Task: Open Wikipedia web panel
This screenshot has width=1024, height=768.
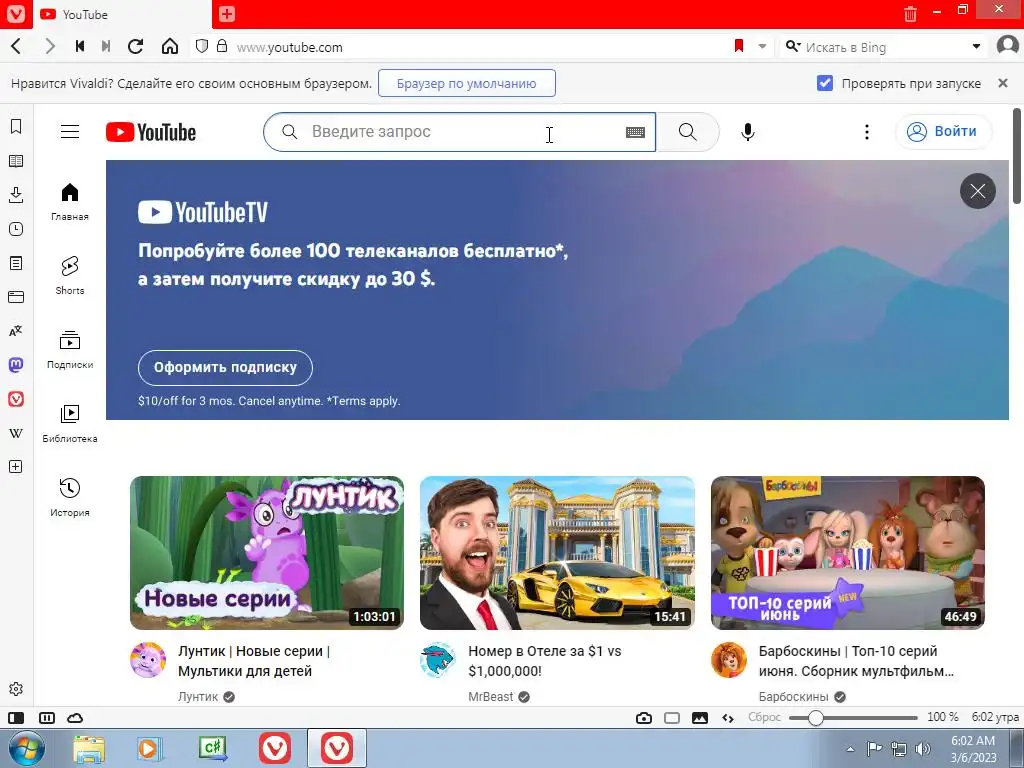Action: pyautogui.click(x=16, y=433)
